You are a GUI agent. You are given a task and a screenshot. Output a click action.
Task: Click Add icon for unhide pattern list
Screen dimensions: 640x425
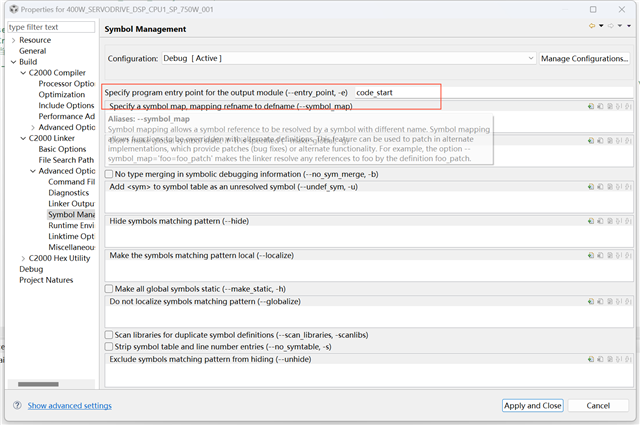coord(590,358)
